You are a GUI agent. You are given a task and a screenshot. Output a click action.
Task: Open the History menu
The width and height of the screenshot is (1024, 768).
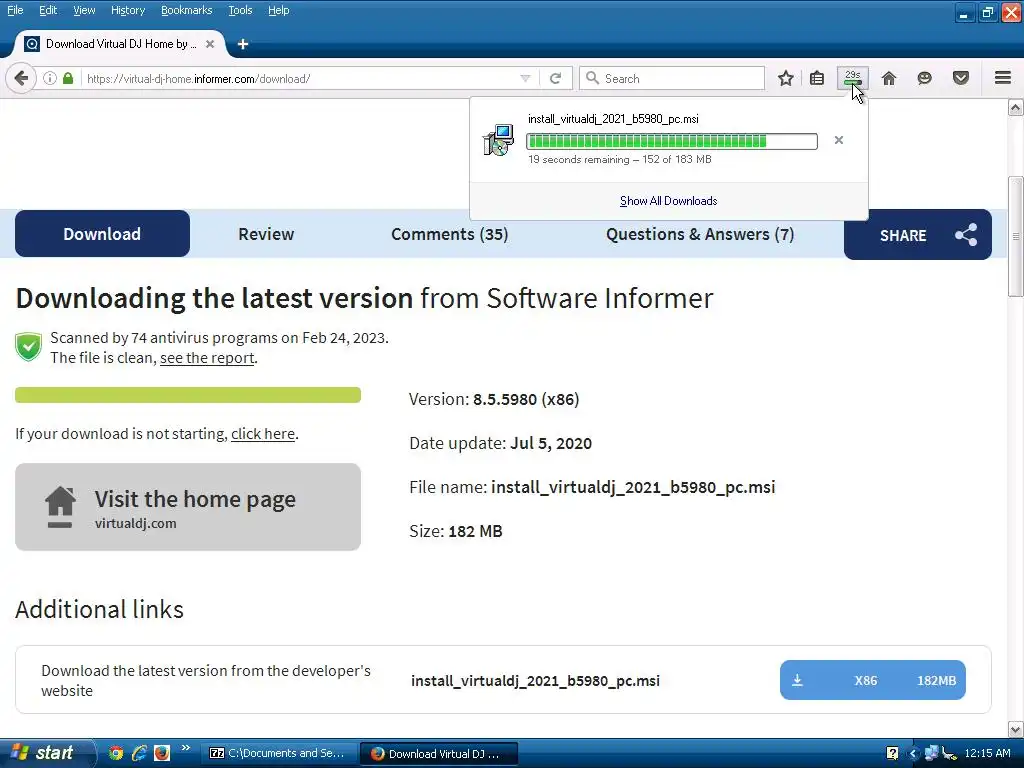tap(127, 10)
